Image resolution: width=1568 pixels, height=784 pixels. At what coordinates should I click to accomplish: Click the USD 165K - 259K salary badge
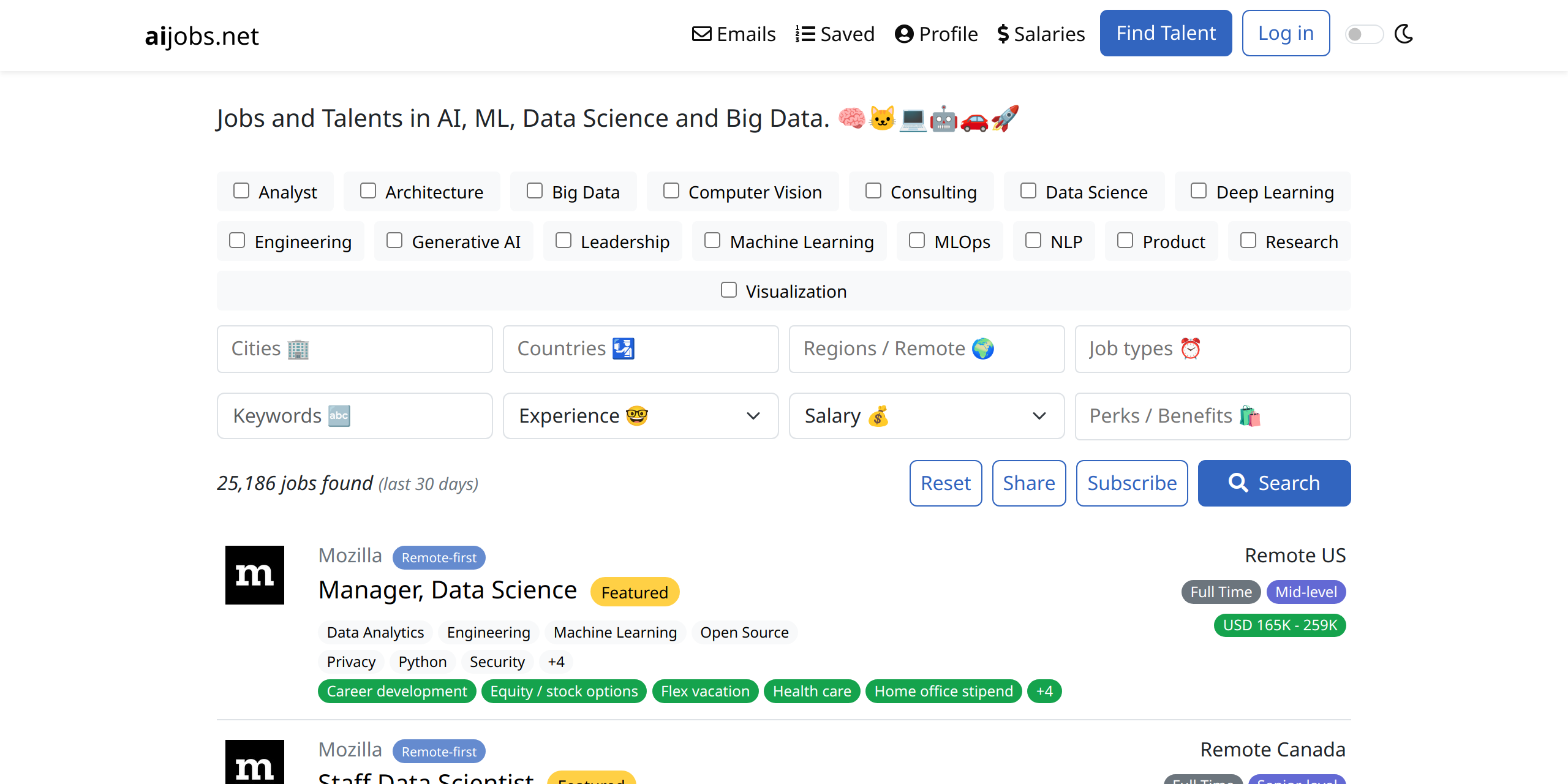(x=1280, y=625)
